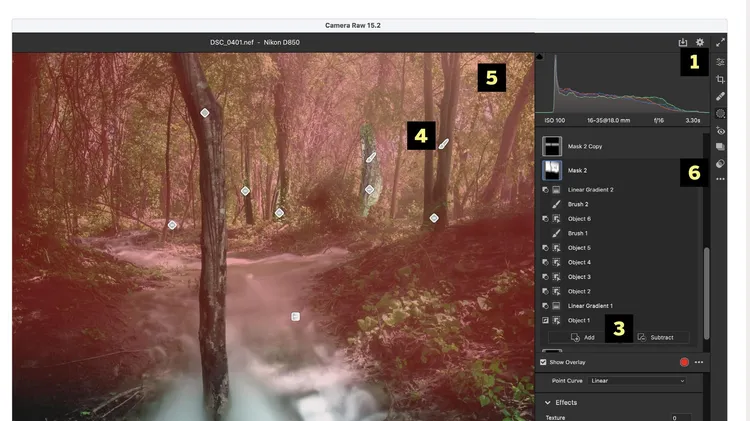This screenshot has height=421, width=750.
Task: Click the Object 3 selection type icon
Action: [x=556, y=277]
